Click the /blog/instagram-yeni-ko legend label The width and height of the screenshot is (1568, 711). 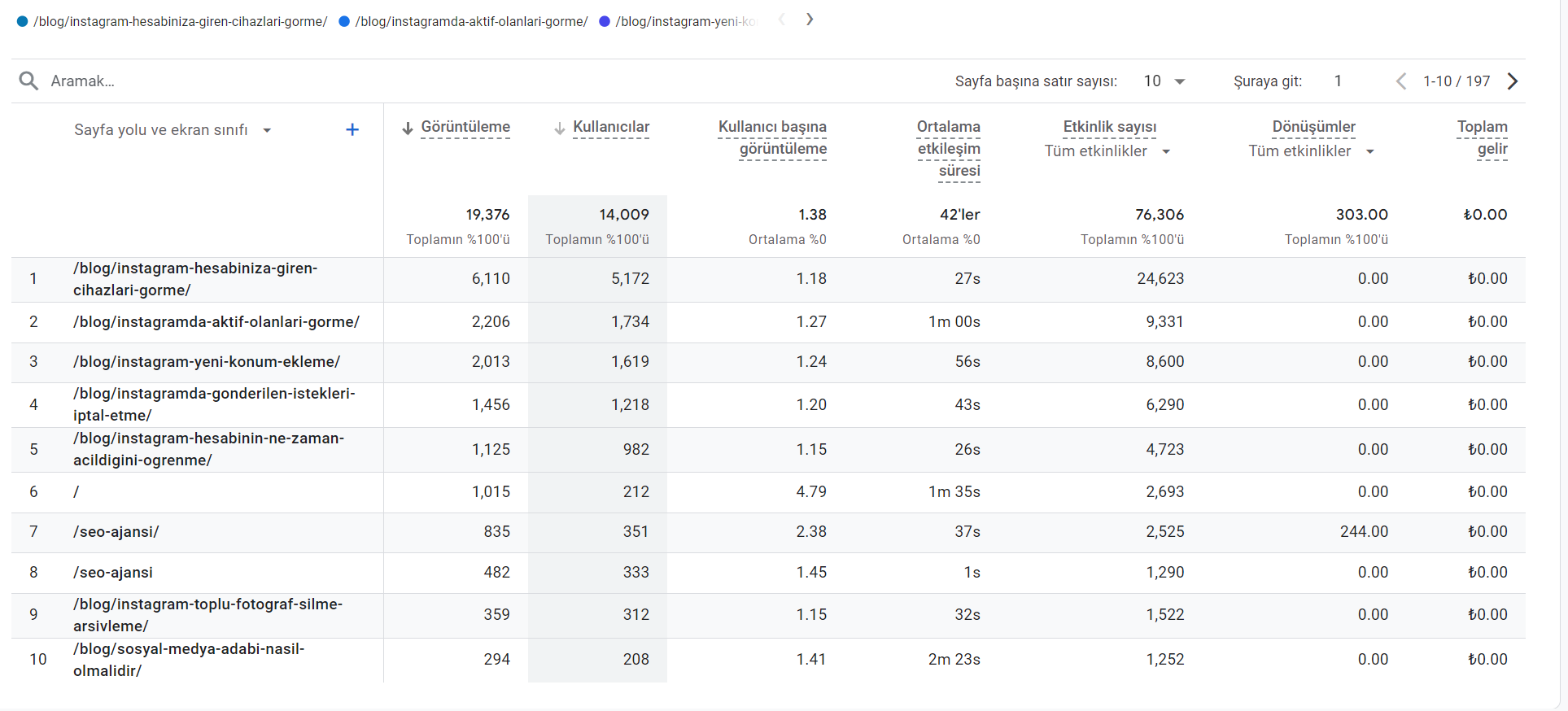tap(687, 22)
